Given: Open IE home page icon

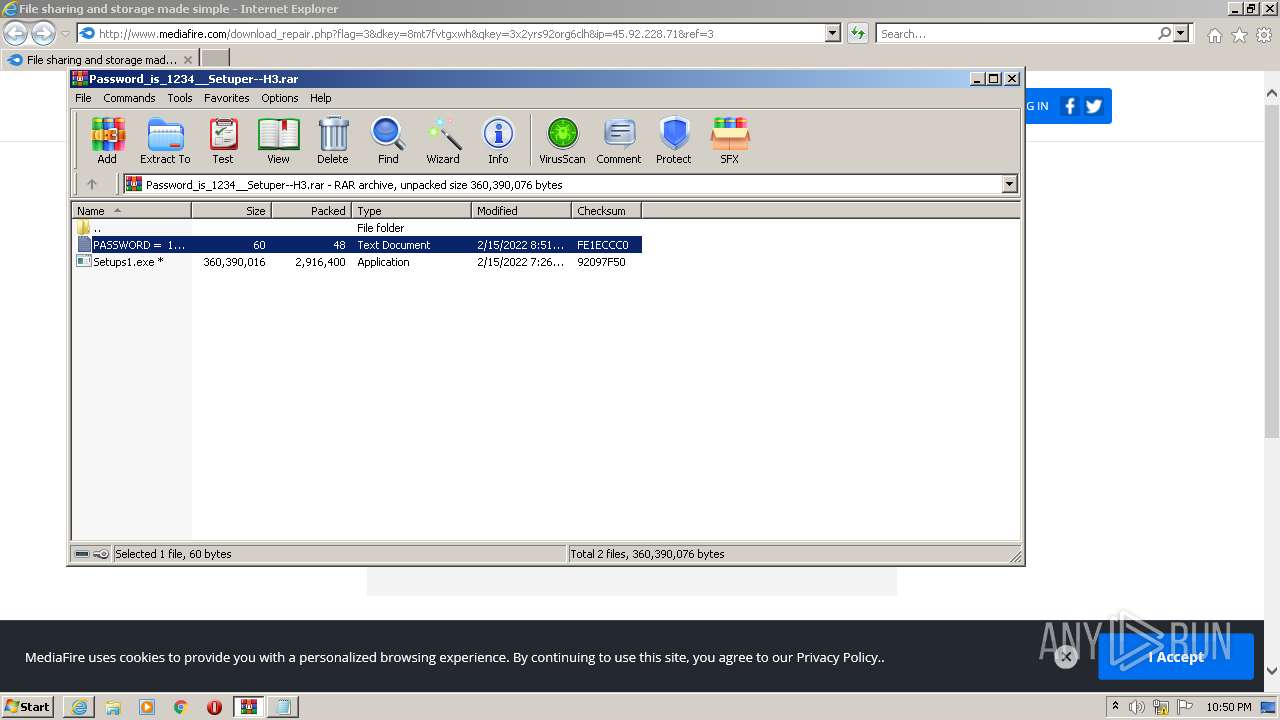Looking at the screenshot, I should point(1214,35).
